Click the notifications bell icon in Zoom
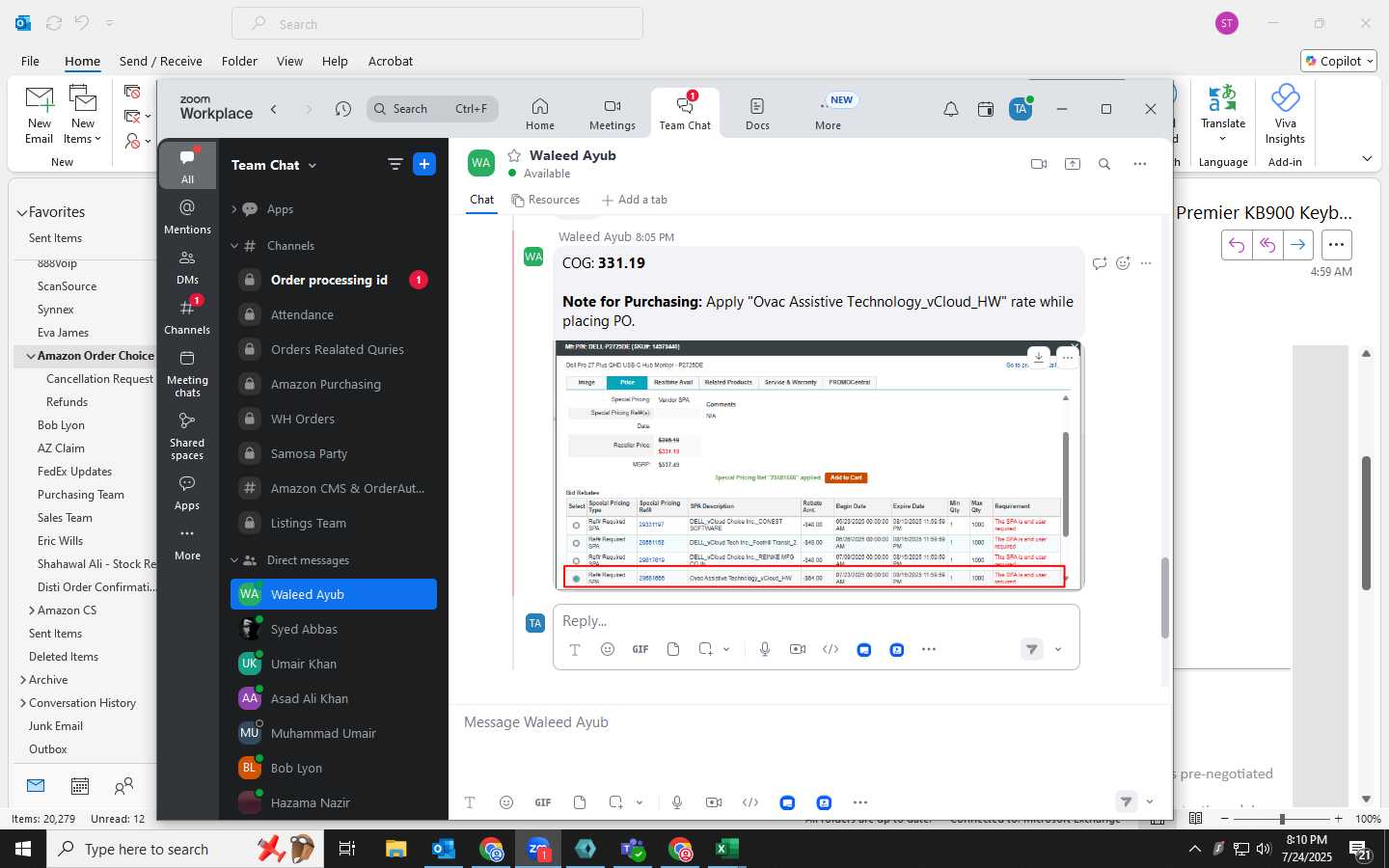This screenshot has width=1389, height=868. [950, 109]
